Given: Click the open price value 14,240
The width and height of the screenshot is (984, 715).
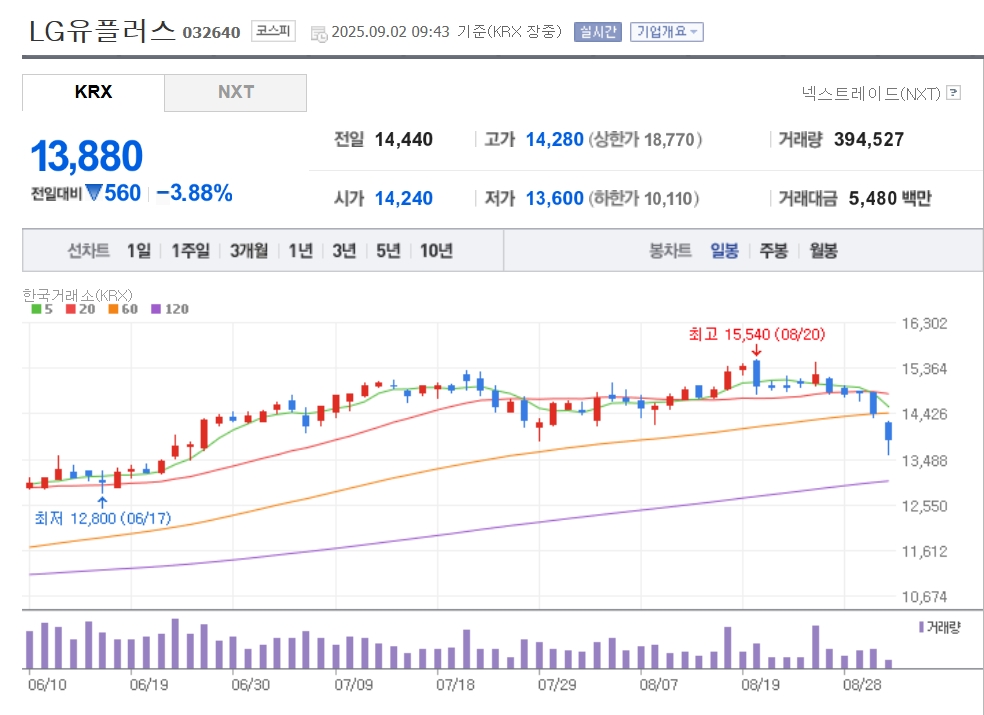Looking at the screenshot, I should tap(404, 198).
